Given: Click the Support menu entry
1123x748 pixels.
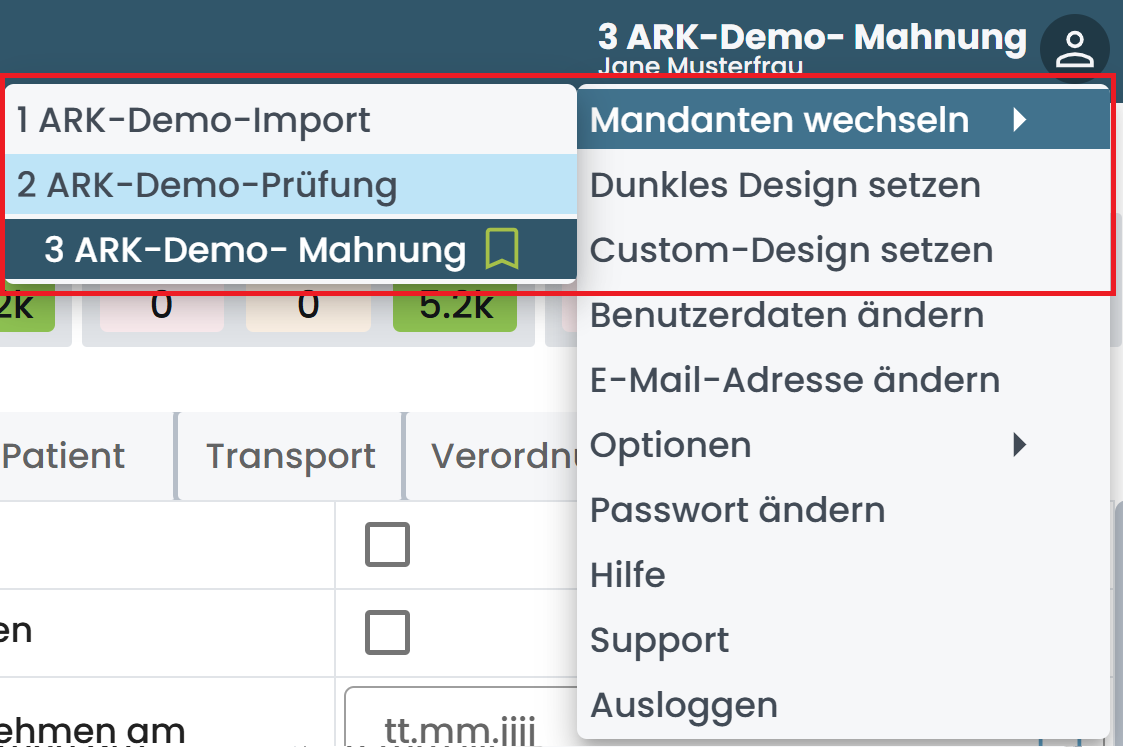Looking at the screenshot, I should tap(660, 640).
